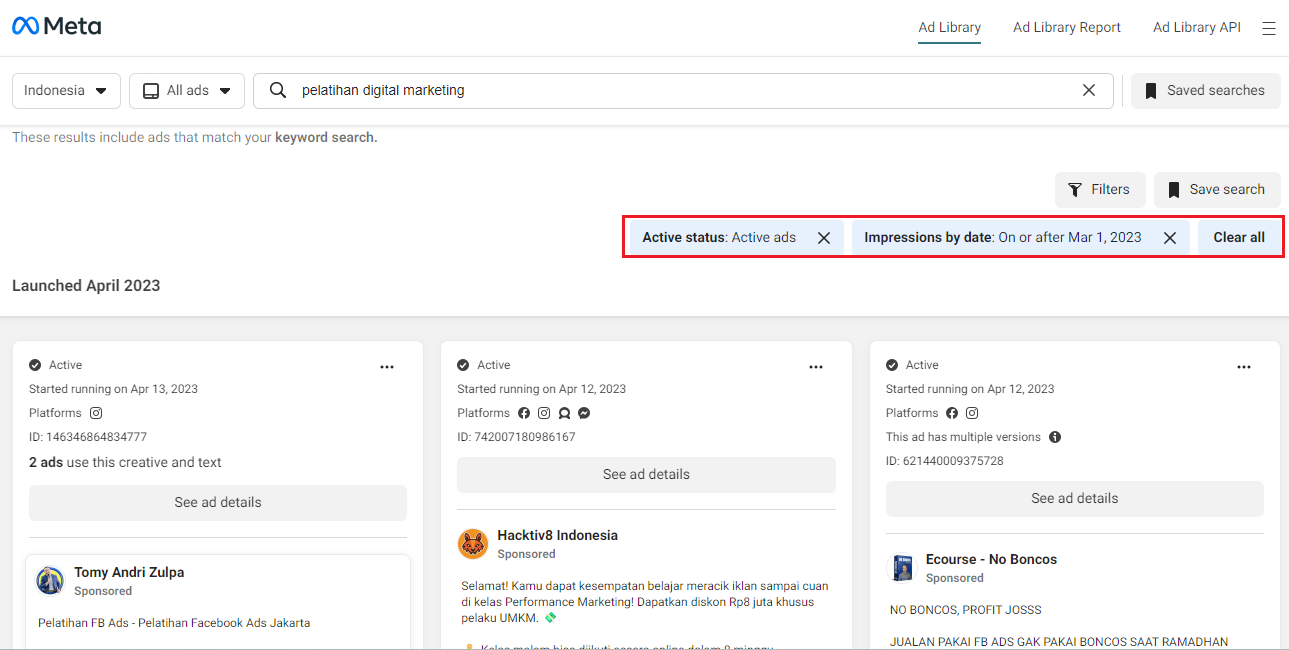This screenshot has height=650, width=1289.
Task: Click Hacktiv8 Indonesia profile avatar
Action: [473, 544]
